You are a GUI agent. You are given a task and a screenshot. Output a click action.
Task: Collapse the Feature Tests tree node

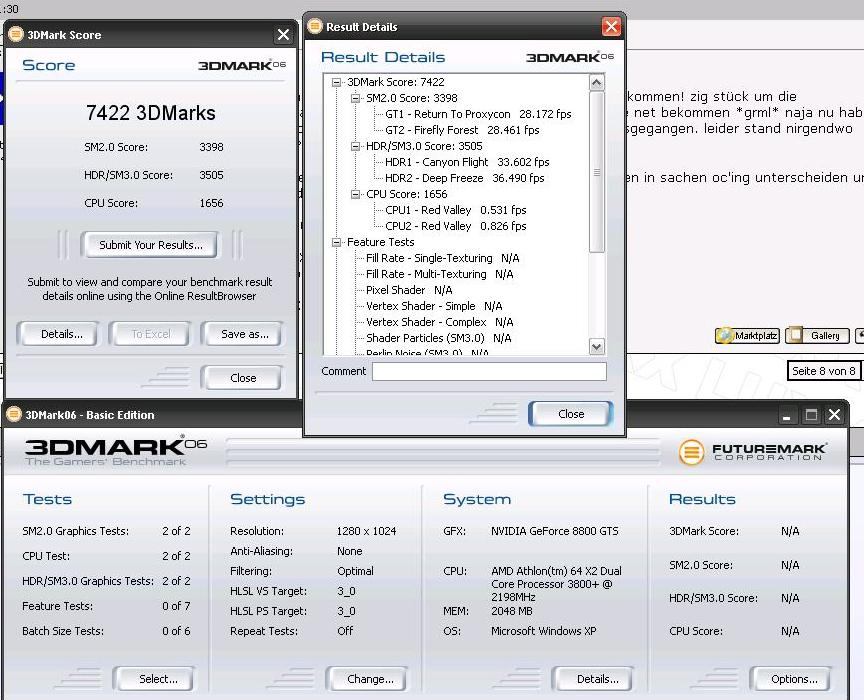tap(336, 243)
